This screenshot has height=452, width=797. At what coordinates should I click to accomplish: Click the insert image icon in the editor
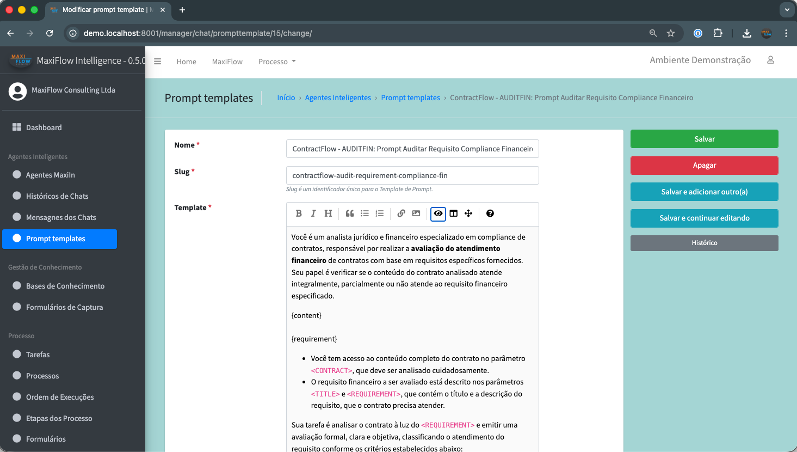416,214
